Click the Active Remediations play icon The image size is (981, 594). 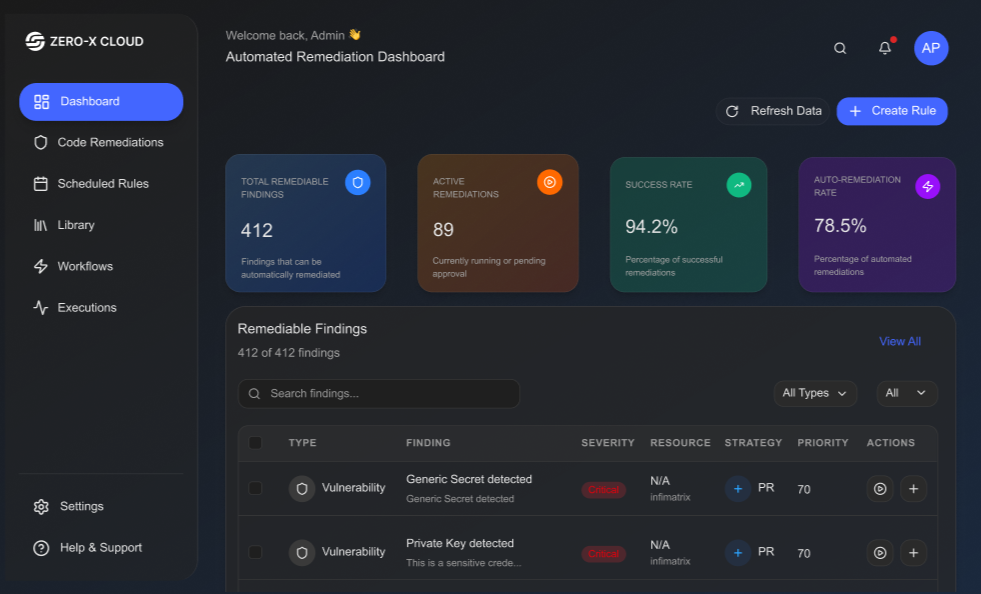(x=549, y=182)
